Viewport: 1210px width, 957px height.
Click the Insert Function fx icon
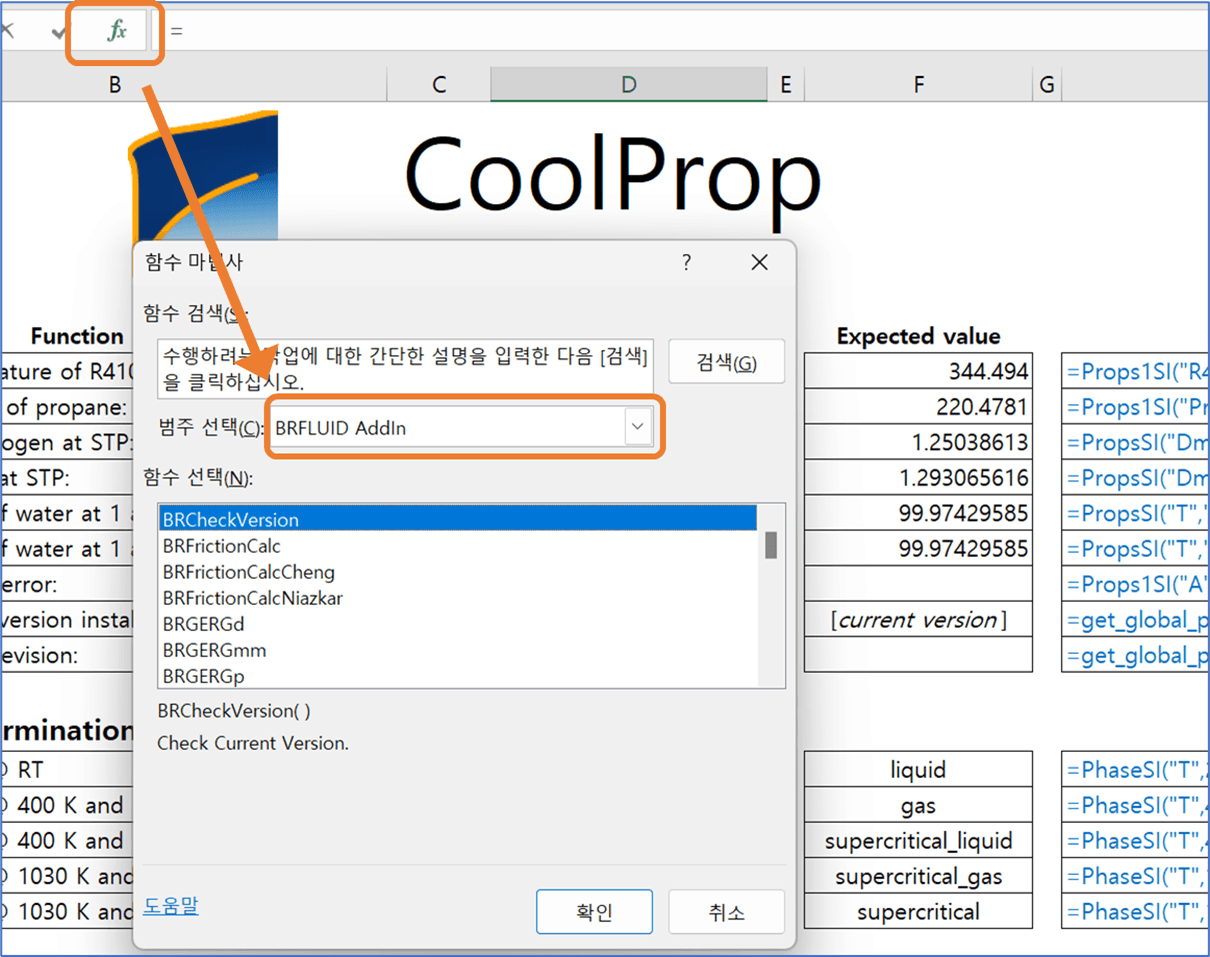(x=117, y=31)
